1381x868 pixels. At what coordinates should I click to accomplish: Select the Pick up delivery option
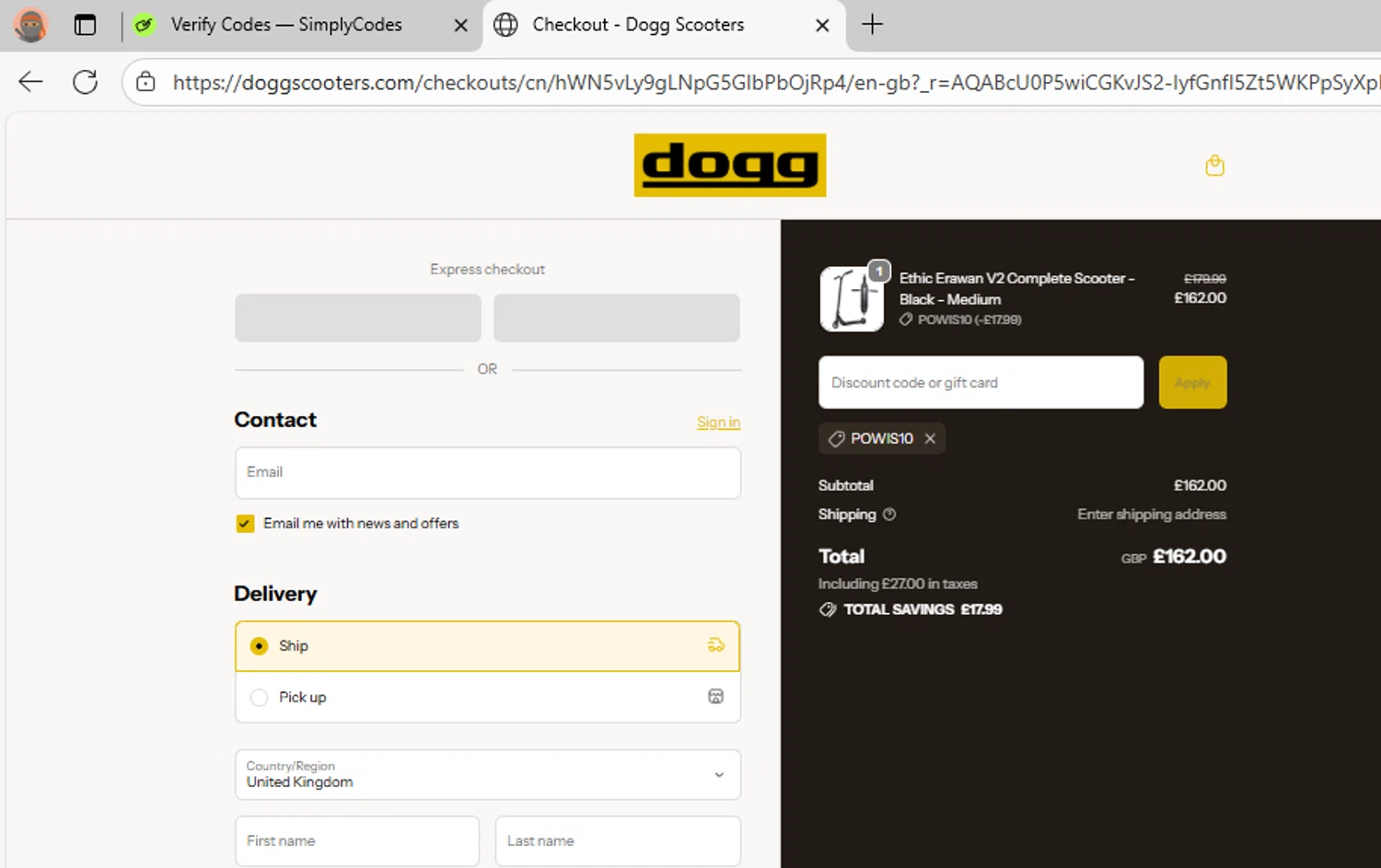point(487,697)
